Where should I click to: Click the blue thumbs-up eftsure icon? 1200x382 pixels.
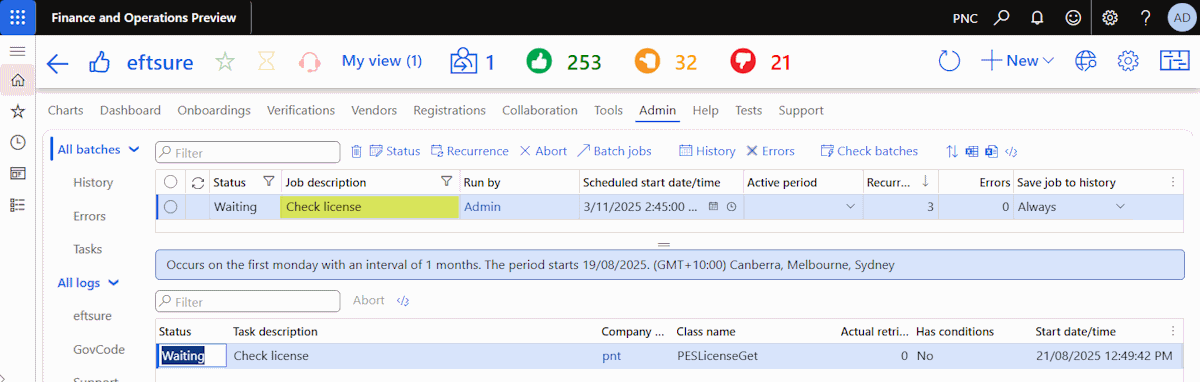pyautogui.click(x=100, y=62)
